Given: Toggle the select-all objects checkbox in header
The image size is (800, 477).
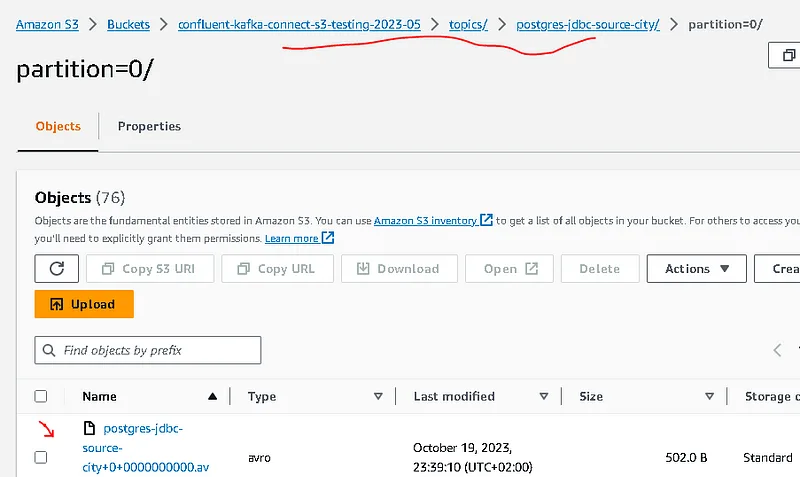Looking at the screenshot, I should pyautogui.click(x=41, y=397).
